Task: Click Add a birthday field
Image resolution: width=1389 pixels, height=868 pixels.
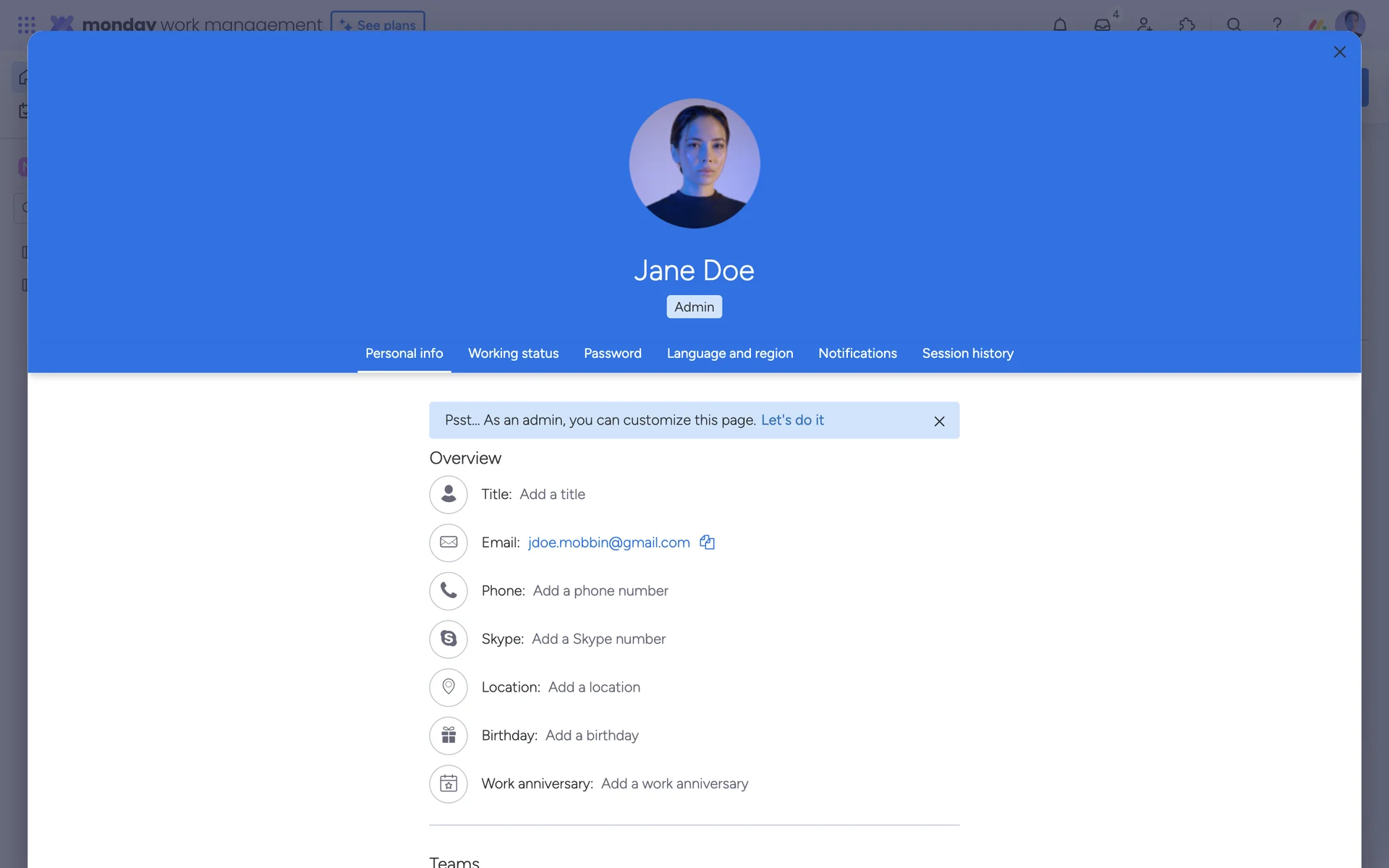Action: [x=591, y=736]
